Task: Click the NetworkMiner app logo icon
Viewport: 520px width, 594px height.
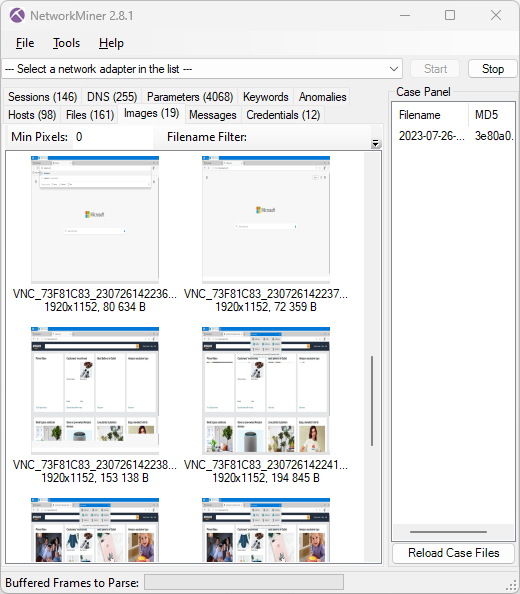Action: (17, 16)
